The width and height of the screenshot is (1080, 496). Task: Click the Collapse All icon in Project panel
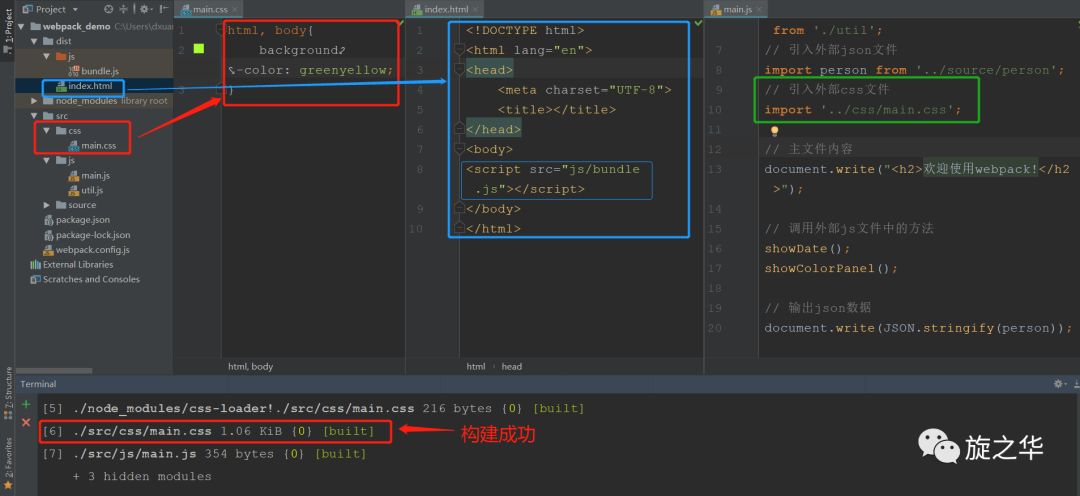(125, 10)
